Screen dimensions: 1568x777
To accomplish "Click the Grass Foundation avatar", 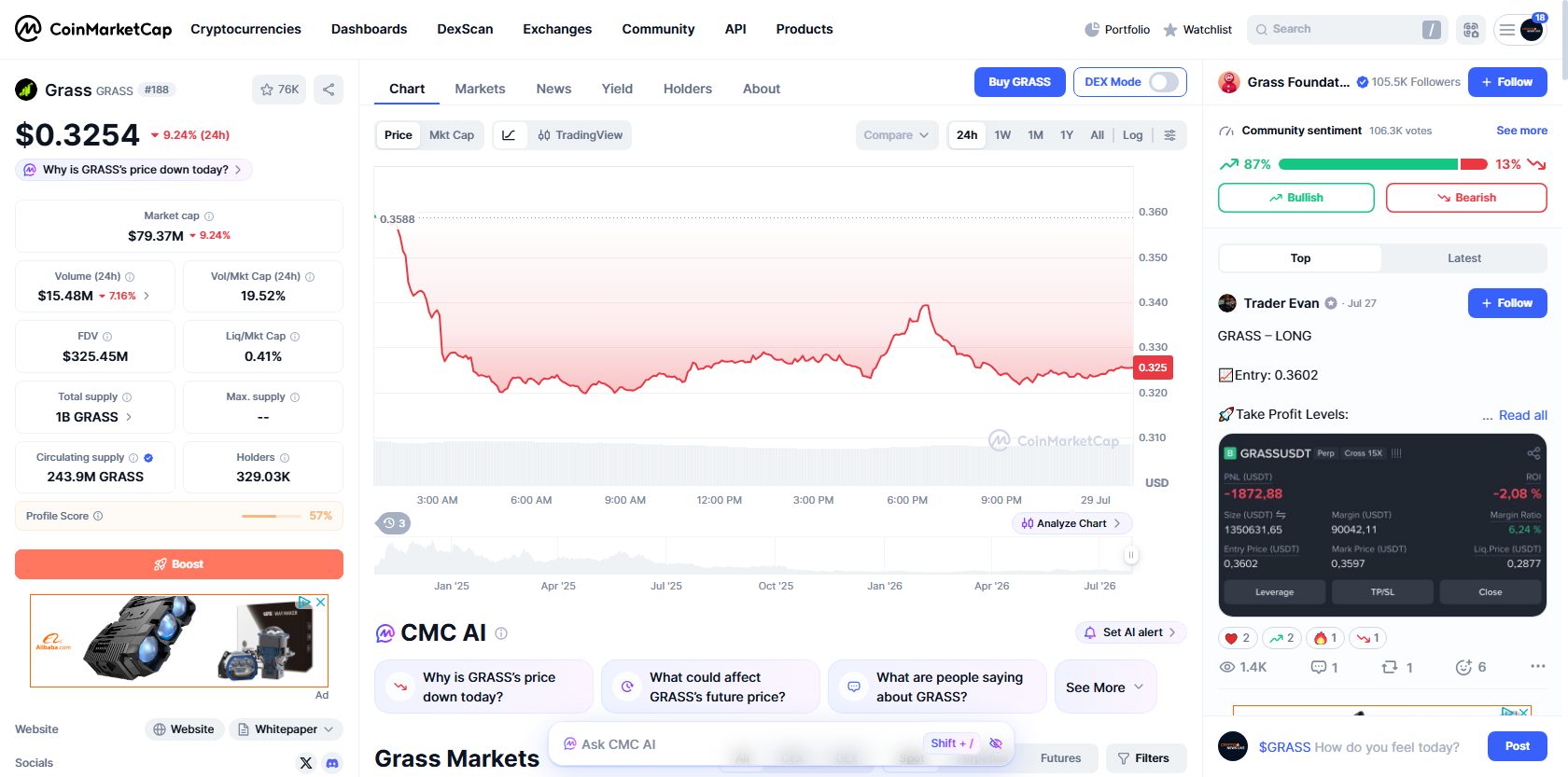I will (1229, 82).
